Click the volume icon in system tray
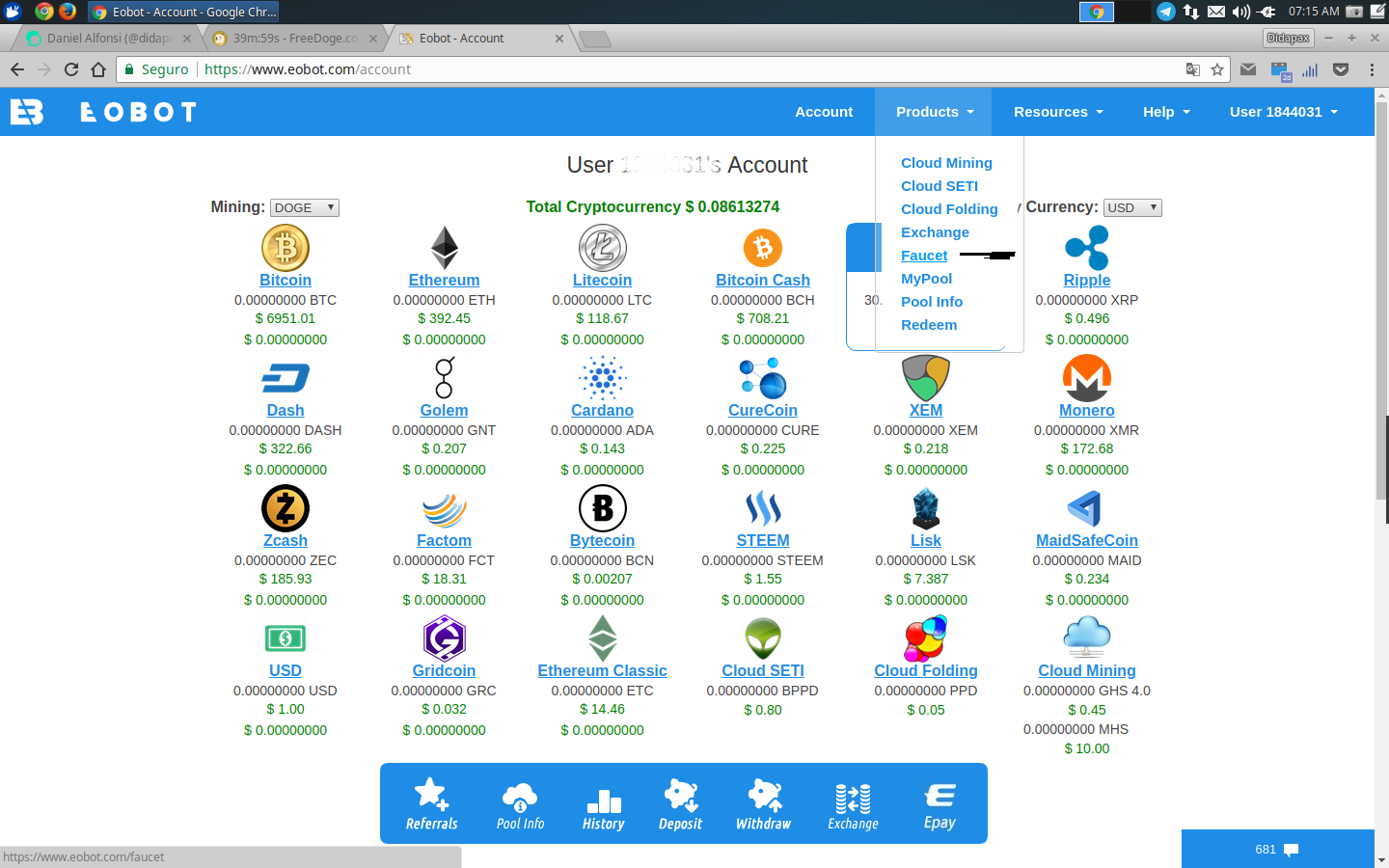The width and height of the screenshot is (1389, 868). [x=1241, y=12]
